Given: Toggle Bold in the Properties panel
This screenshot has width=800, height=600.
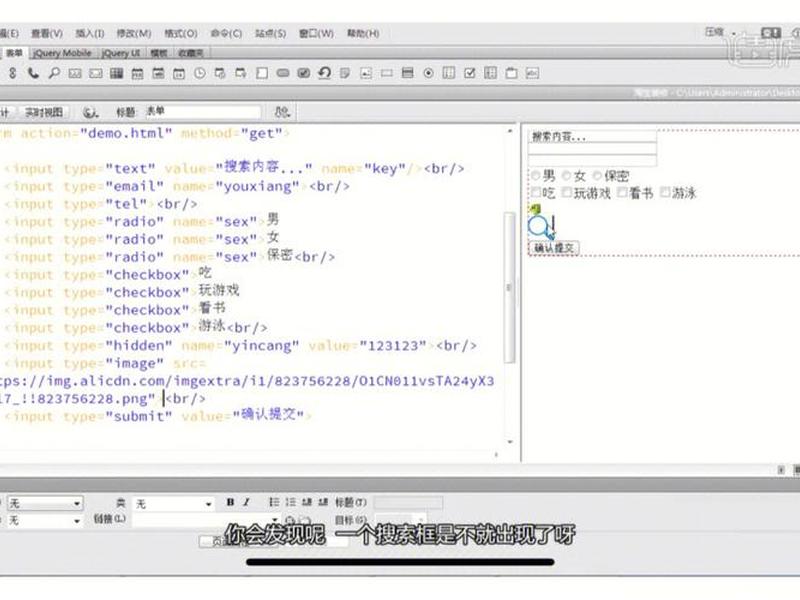Looking at the screenshot, I should click(230, 503).
